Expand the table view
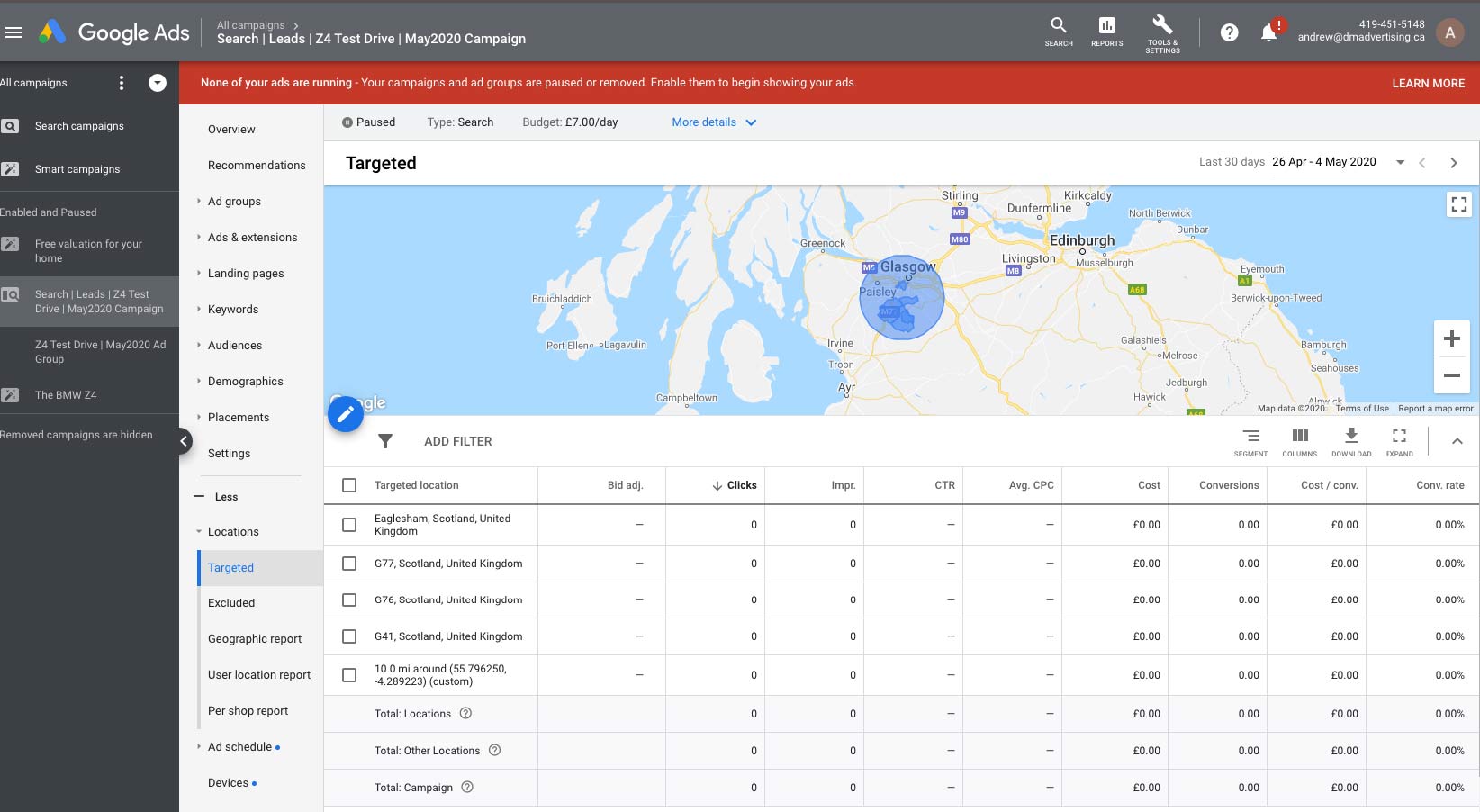 pos(1399,442)
